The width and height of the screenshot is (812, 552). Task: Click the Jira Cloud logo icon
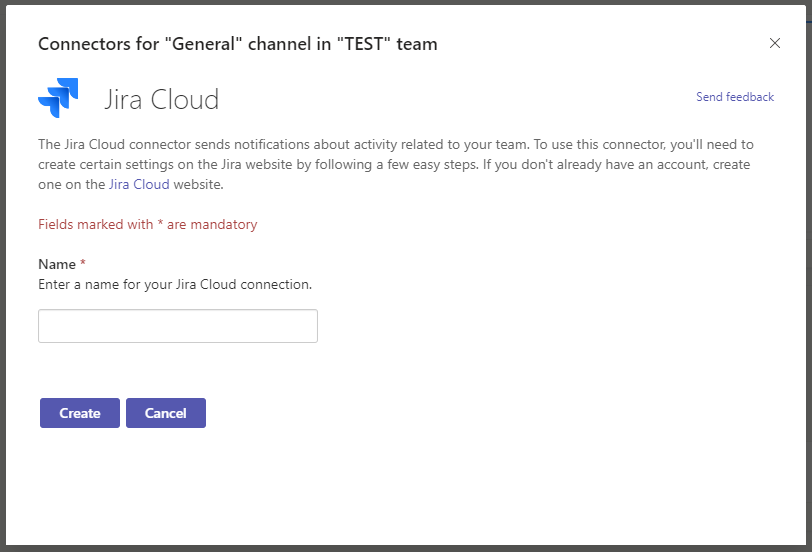58,98
